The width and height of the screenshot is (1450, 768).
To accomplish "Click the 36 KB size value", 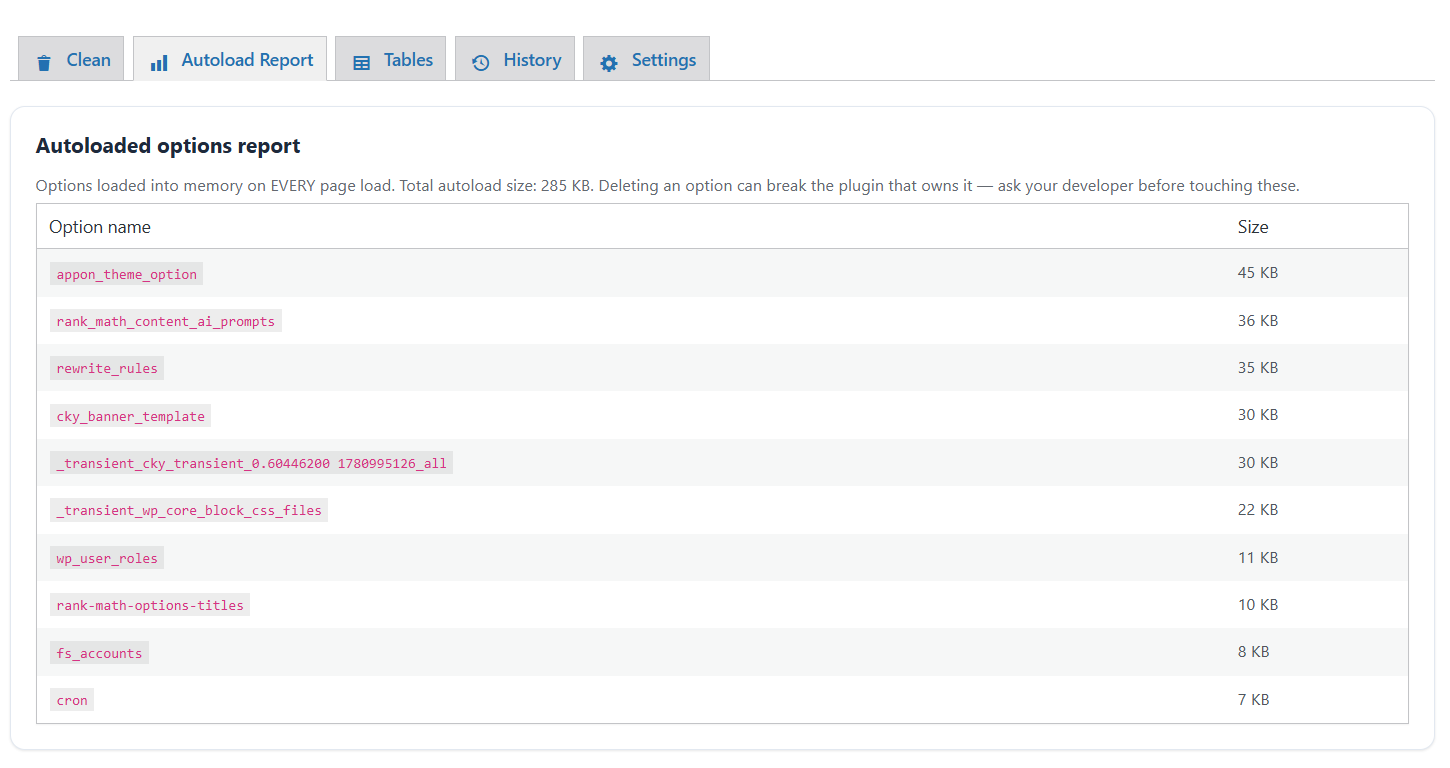I will 1258,320.
